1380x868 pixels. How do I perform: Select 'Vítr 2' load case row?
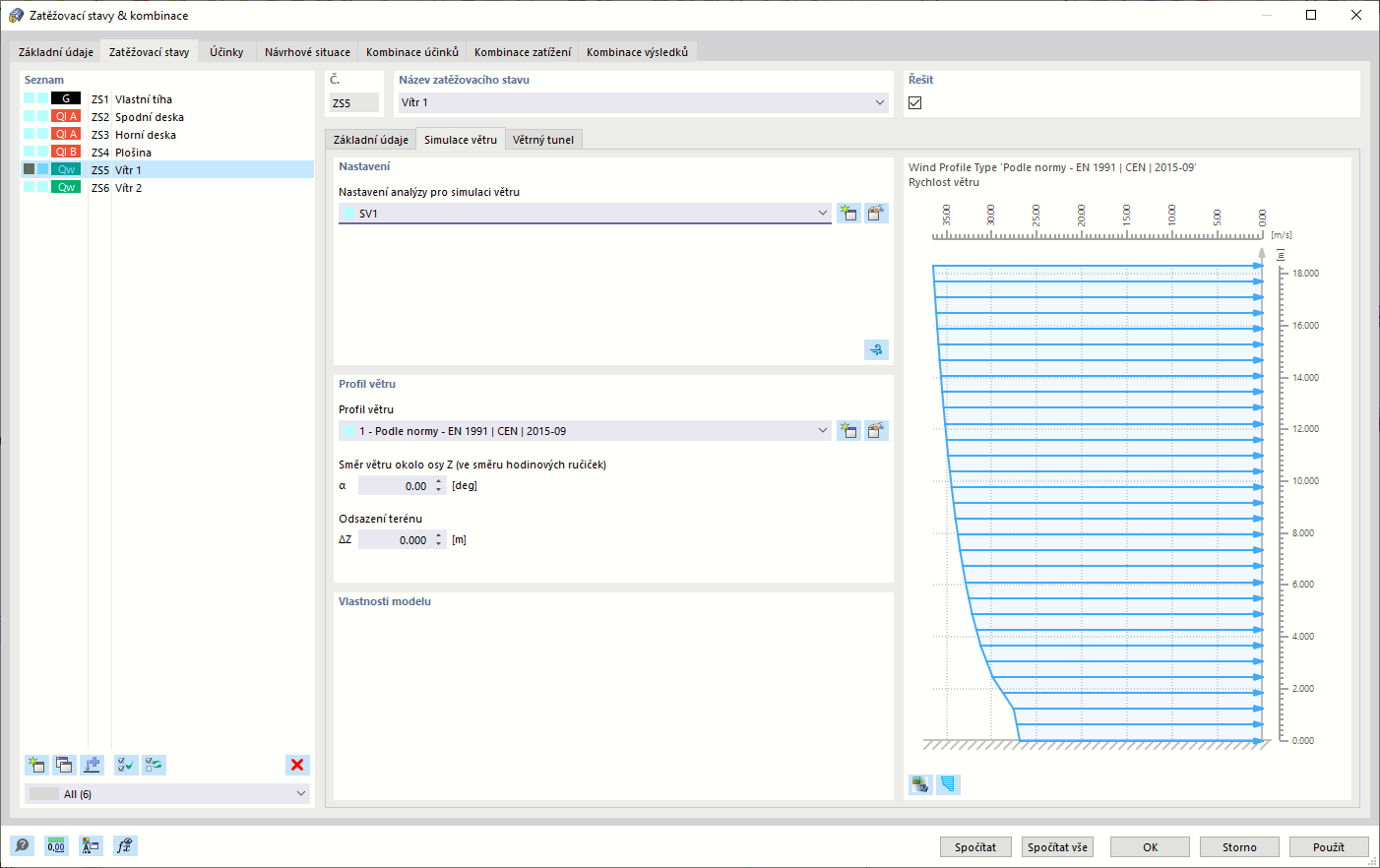(x=167, y=187)
